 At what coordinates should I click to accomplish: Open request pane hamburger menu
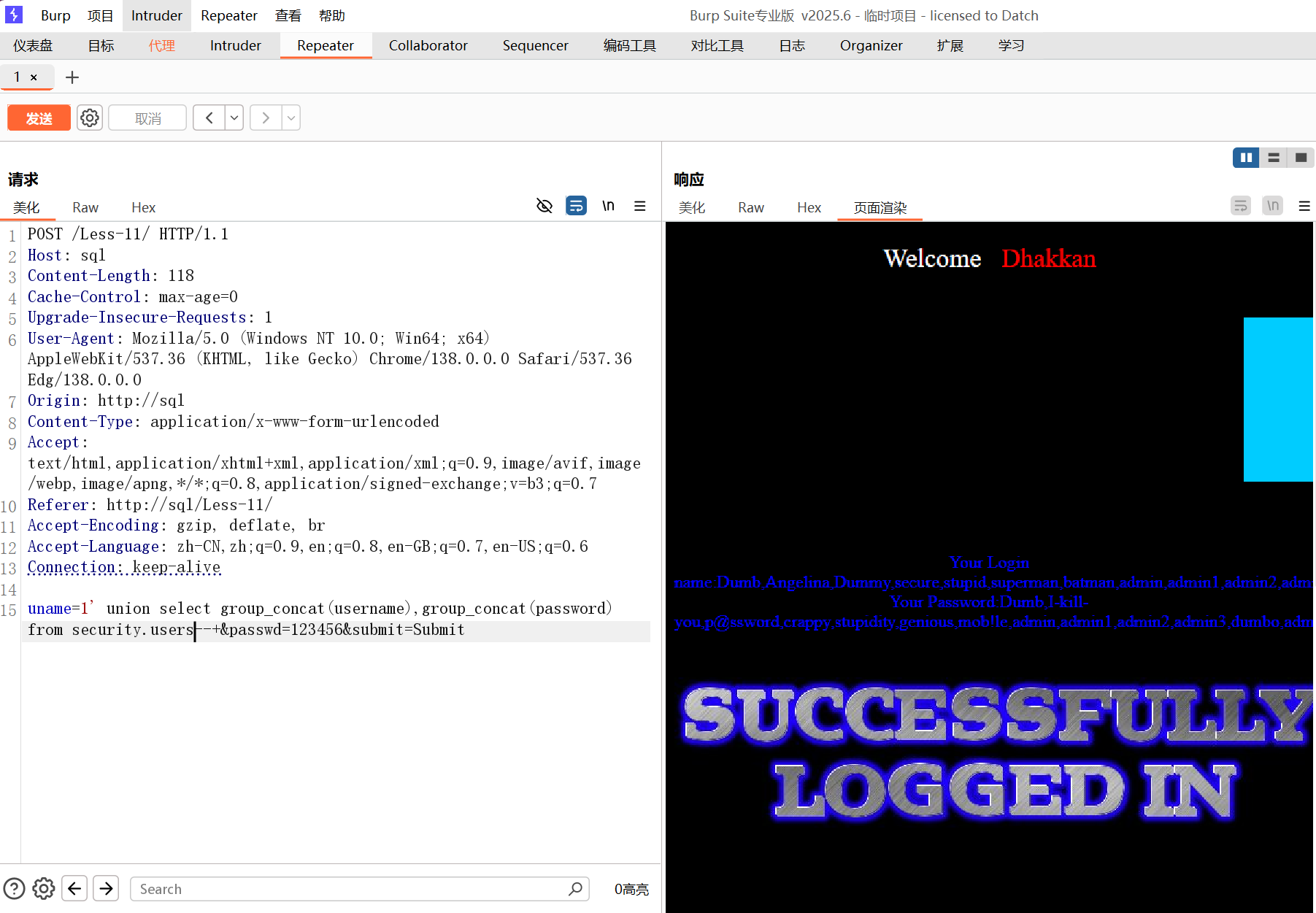tap(640, 206)
